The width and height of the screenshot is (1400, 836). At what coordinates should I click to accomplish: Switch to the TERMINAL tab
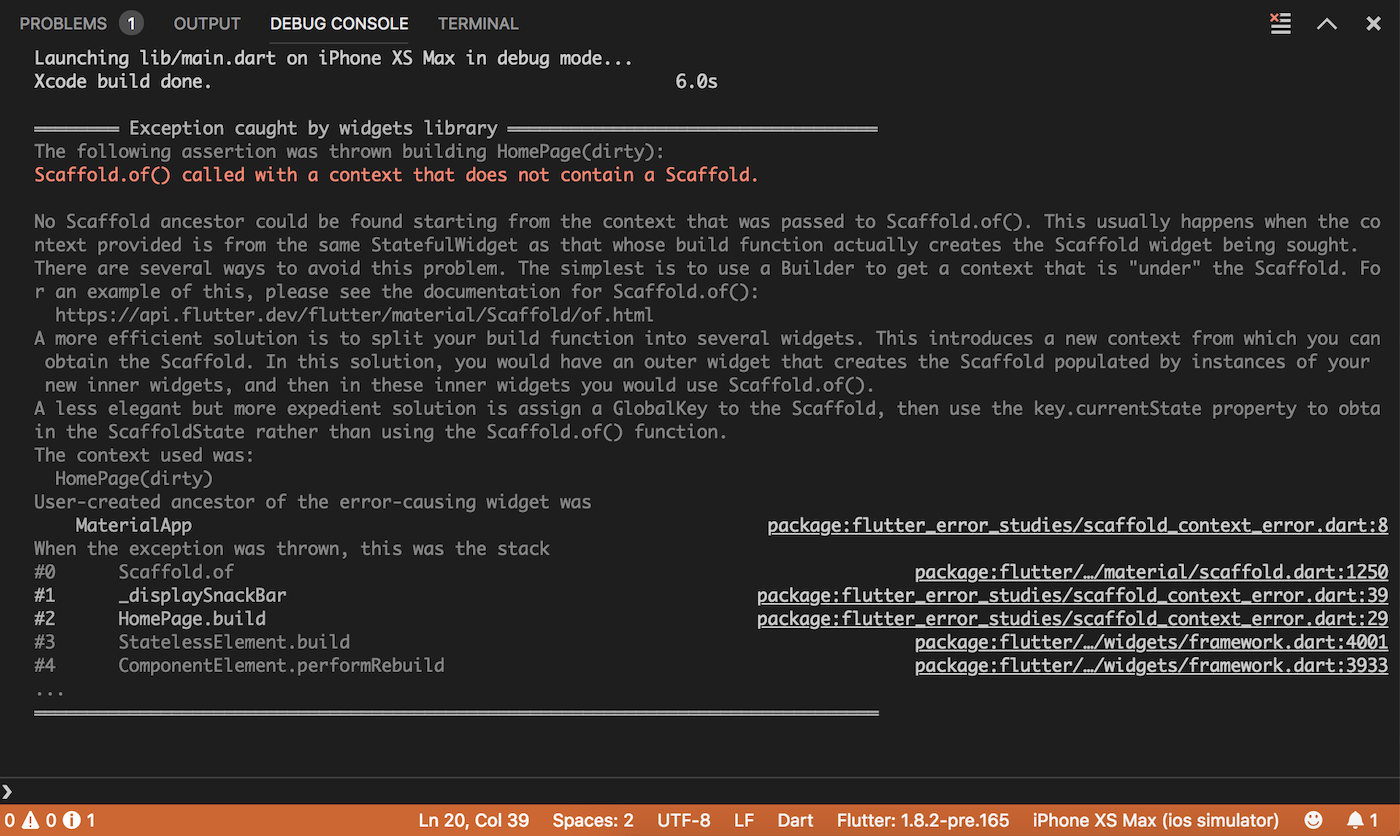[x=478, y=23]
